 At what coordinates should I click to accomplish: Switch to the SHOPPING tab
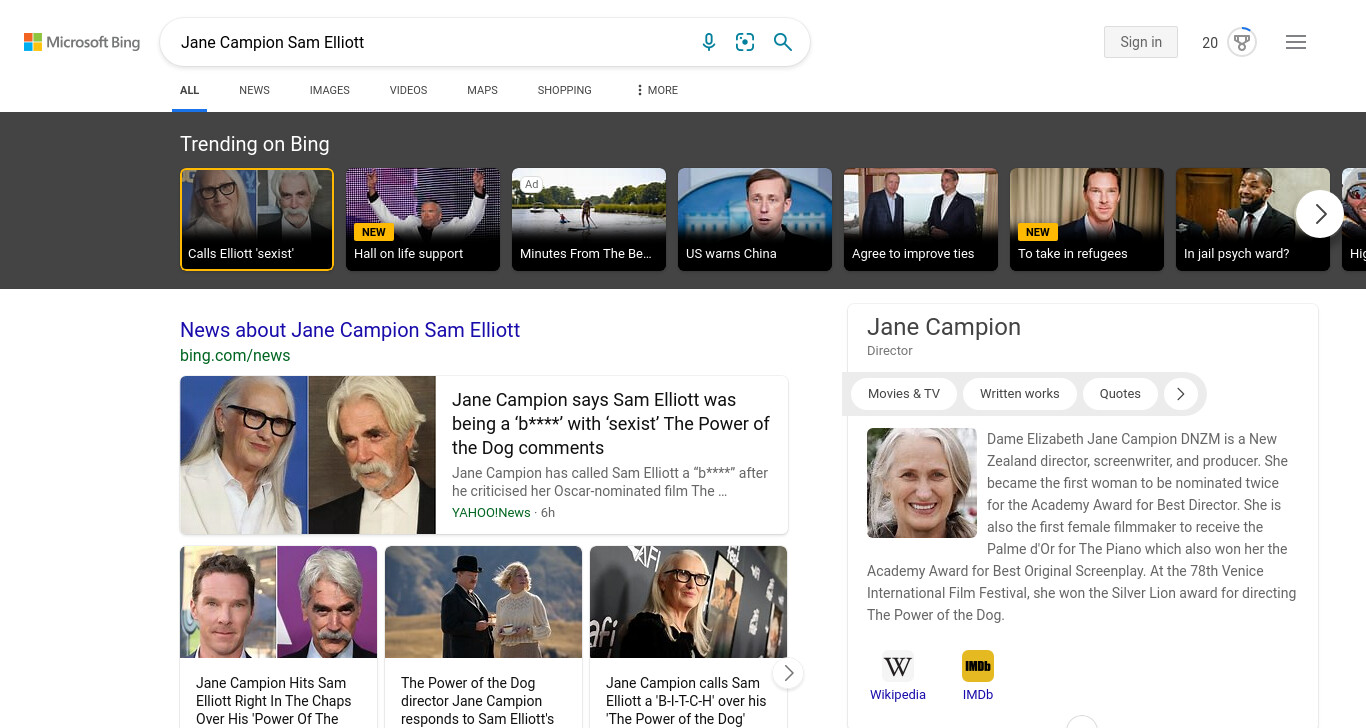click(564, 90)
